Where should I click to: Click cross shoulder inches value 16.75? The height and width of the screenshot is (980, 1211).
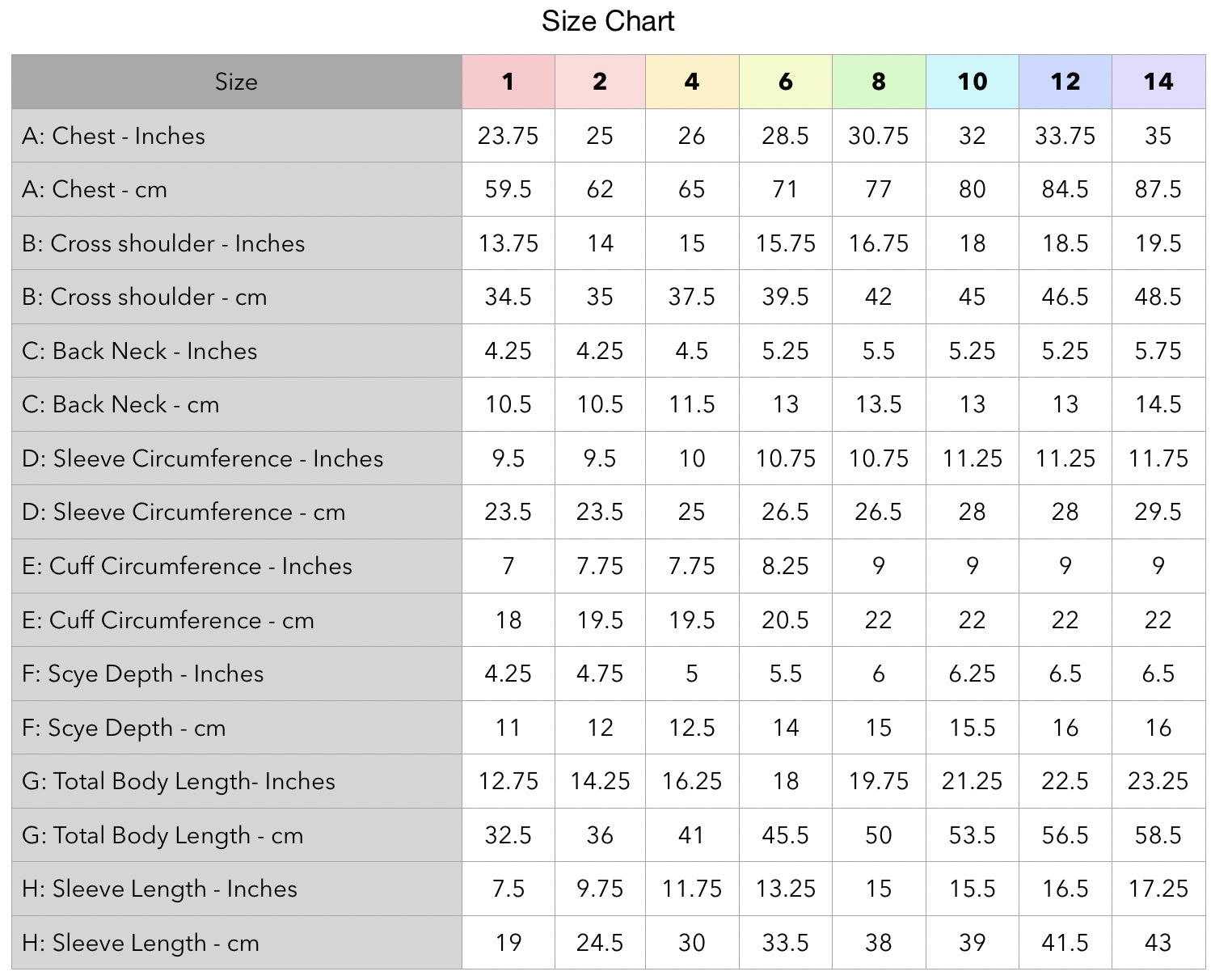pyautogui.click(x=879, y=243)
